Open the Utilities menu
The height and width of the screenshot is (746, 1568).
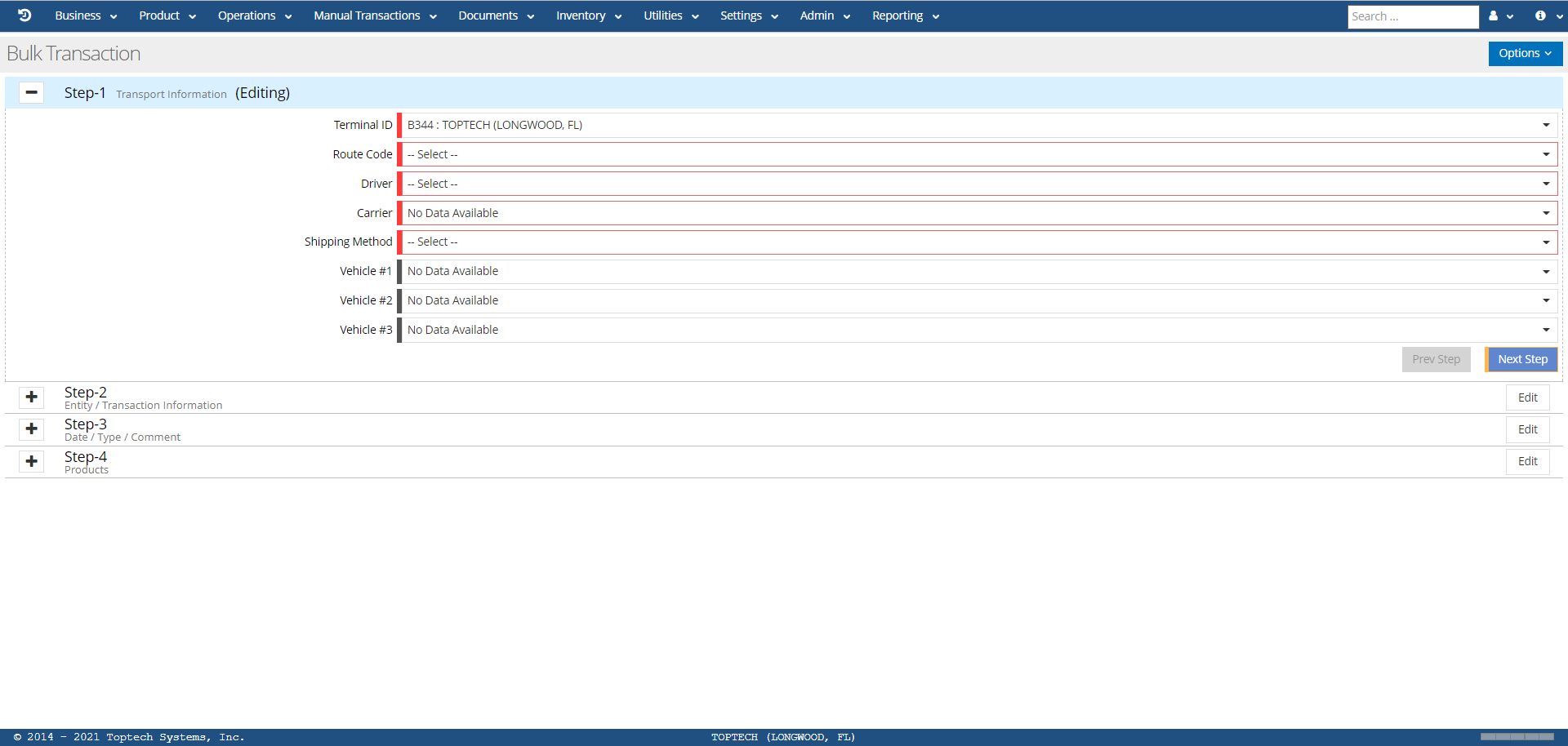[x=670, y=16]
